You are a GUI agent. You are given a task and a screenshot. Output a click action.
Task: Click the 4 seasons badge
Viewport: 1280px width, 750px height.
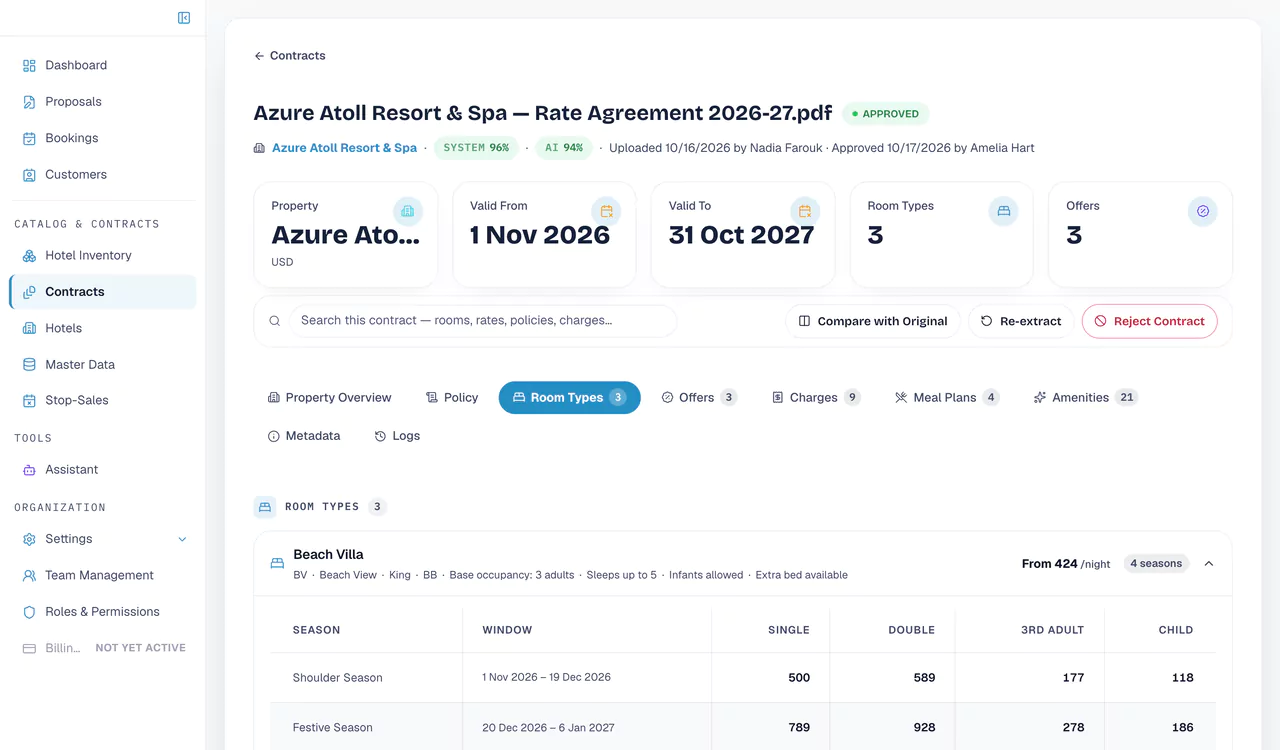pos(1157,564)
